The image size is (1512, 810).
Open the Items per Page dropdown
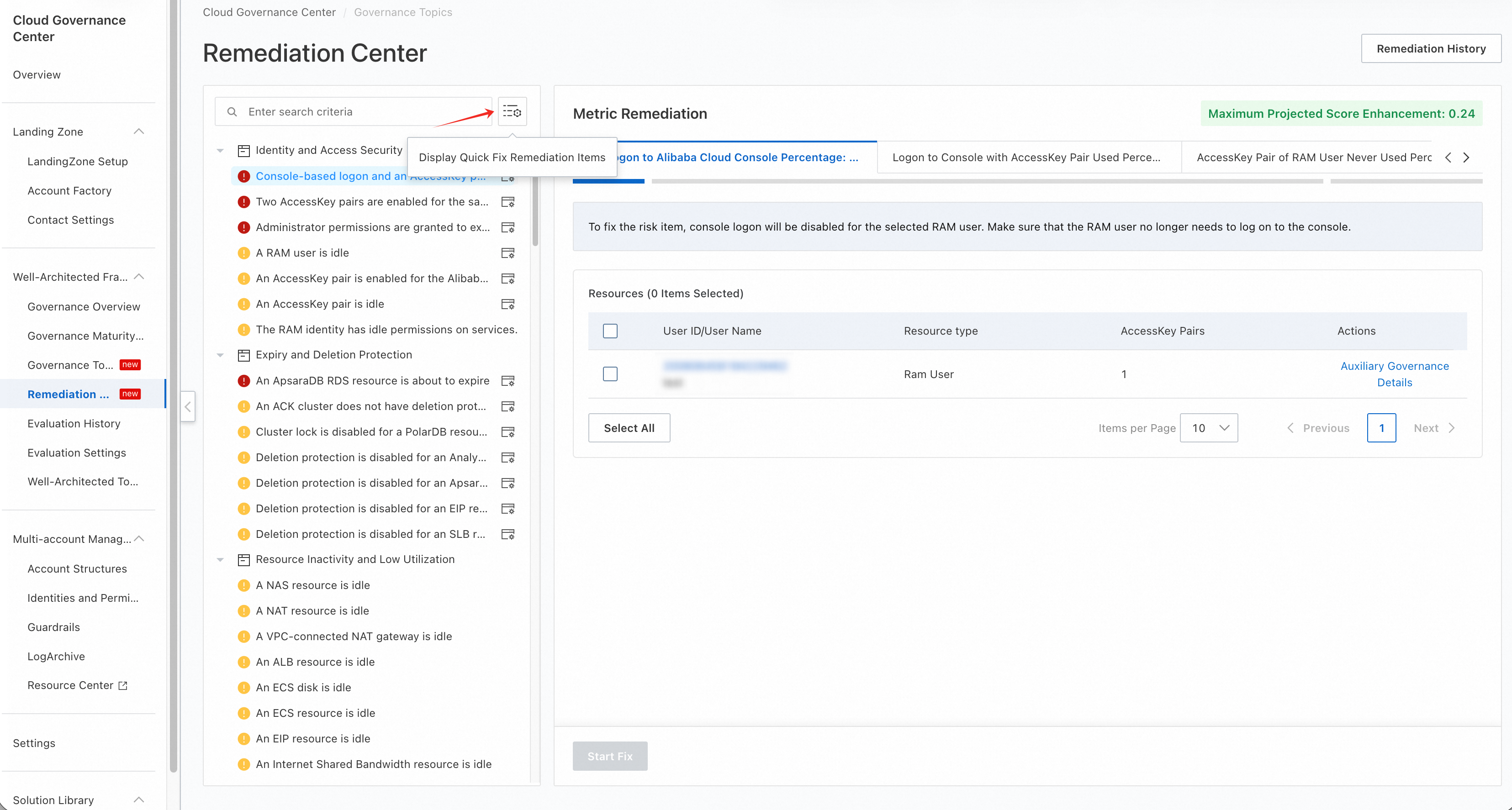click(x=1209, y=428)
